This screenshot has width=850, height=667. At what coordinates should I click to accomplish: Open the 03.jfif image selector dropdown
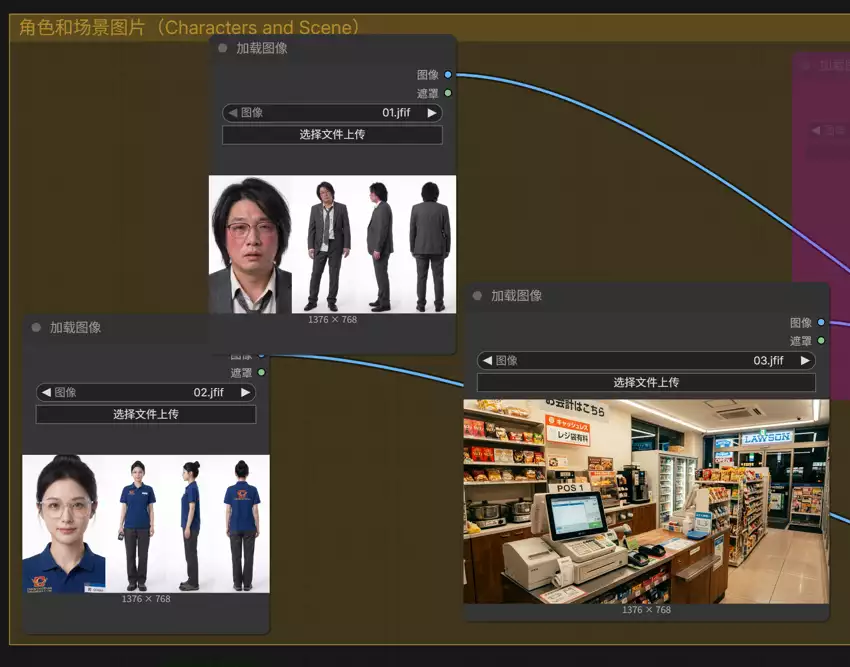point(646,361)
